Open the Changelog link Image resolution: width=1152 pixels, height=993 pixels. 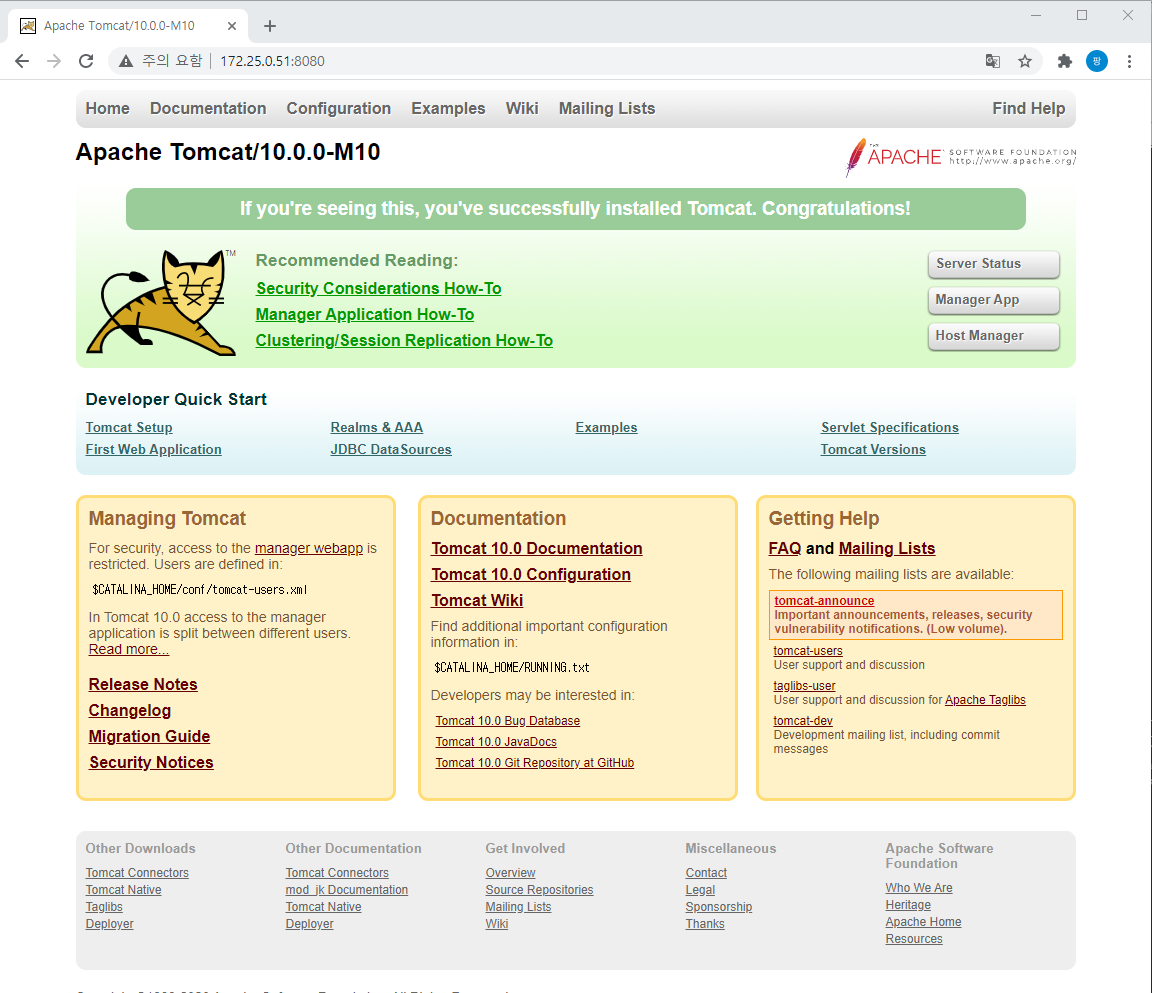129,711
